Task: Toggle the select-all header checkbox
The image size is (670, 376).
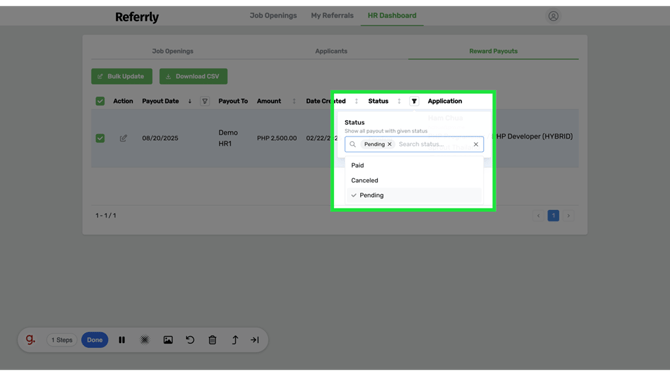Action: (100, 101)
